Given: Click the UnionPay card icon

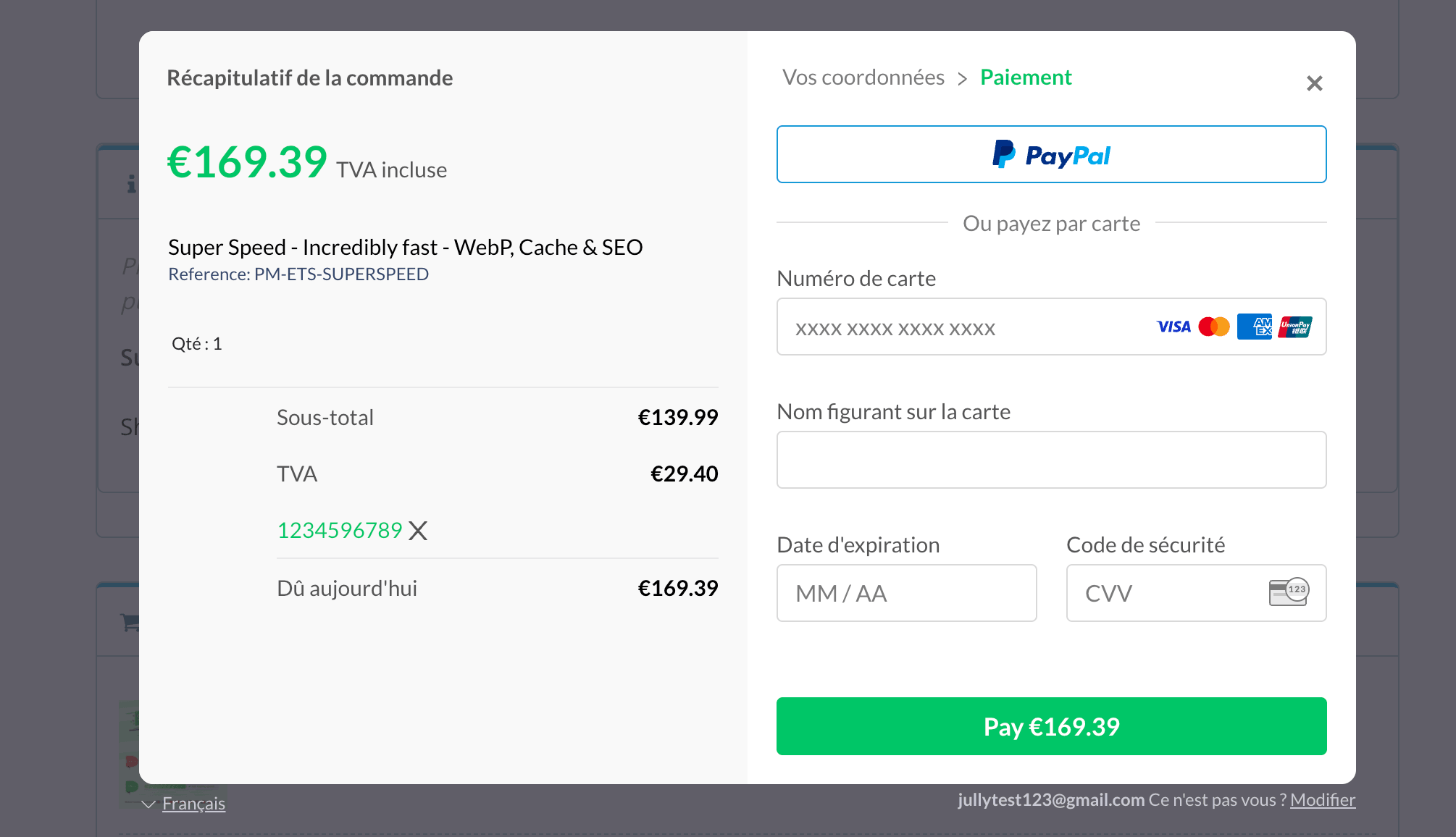Looking at the screenshot, I should [1295, 327].
